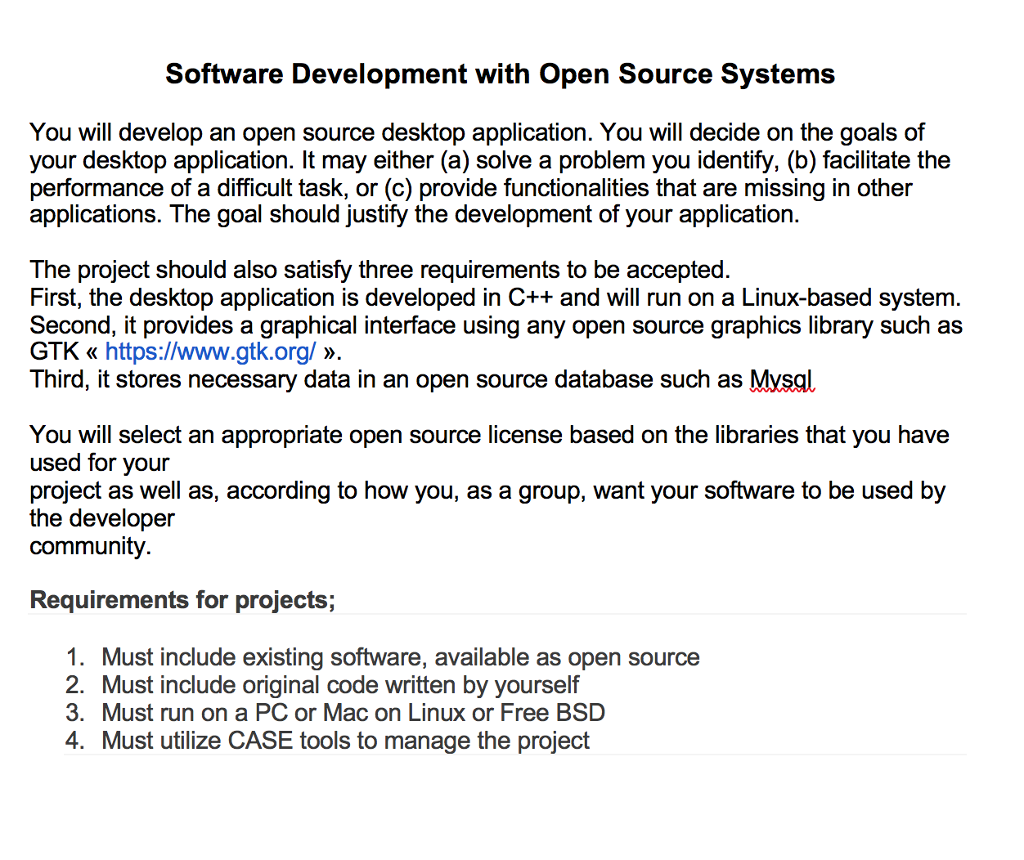Select the misspelled word Mysql

(781, 379)
